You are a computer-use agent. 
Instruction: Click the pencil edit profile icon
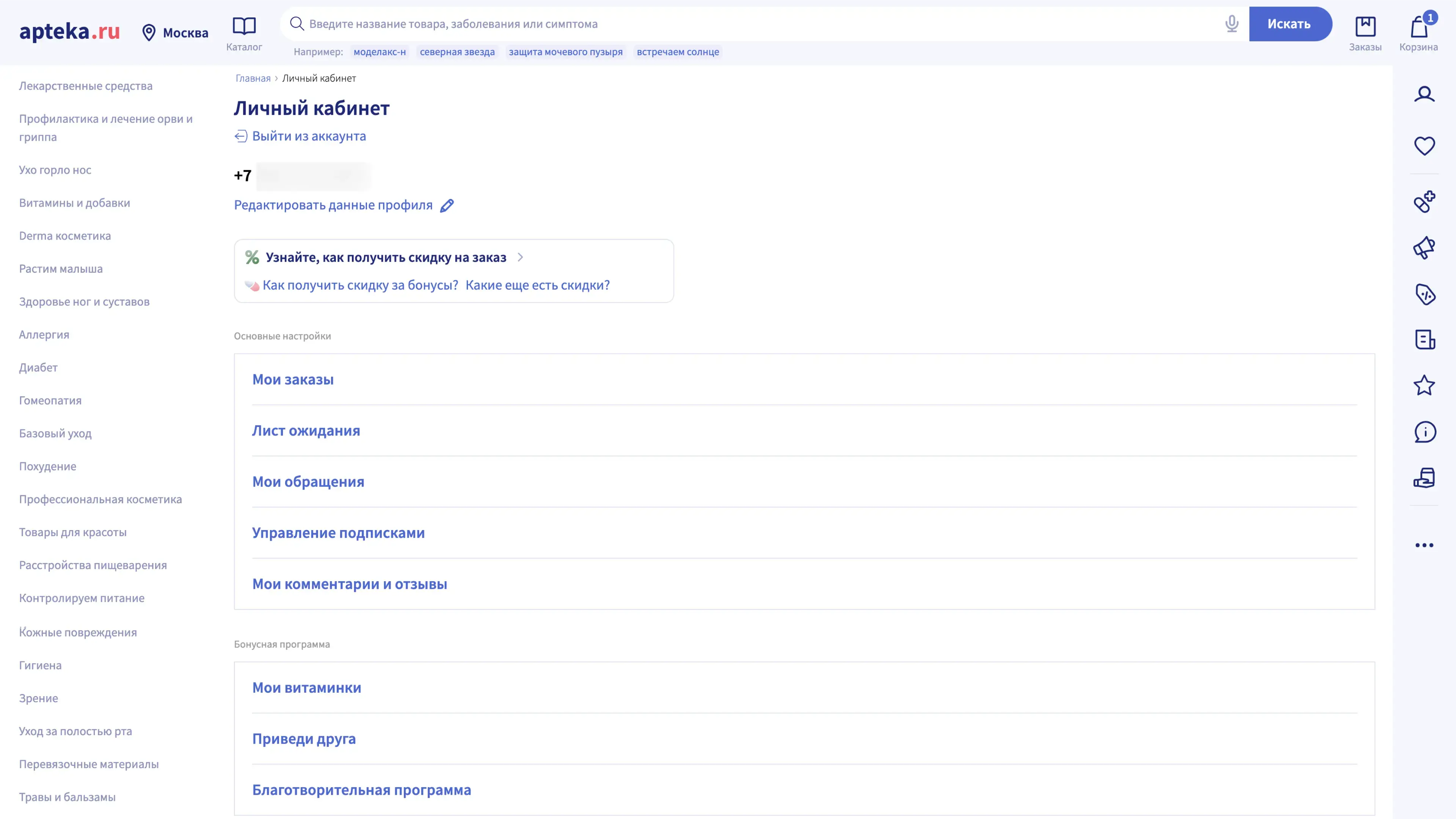coord(447,206)
